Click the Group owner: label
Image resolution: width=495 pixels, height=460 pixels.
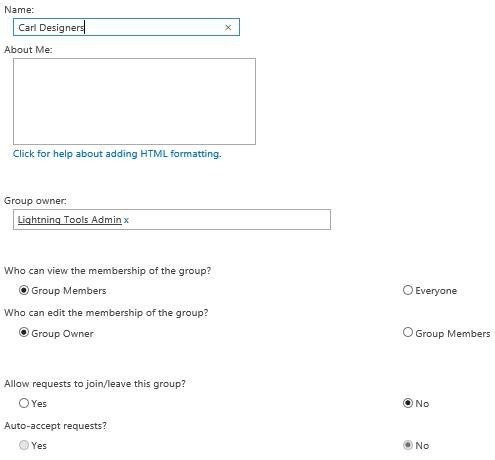[35, 201]
